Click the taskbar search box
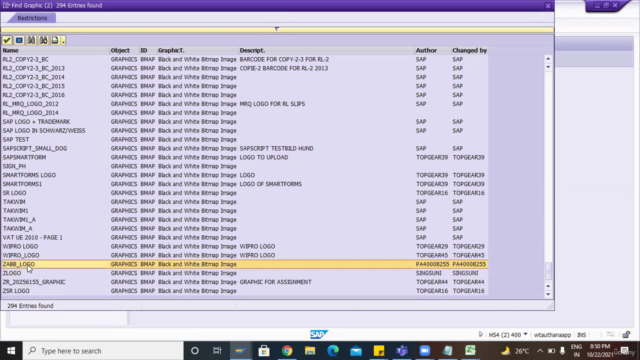The image size is (640, 360). (103, 351)
